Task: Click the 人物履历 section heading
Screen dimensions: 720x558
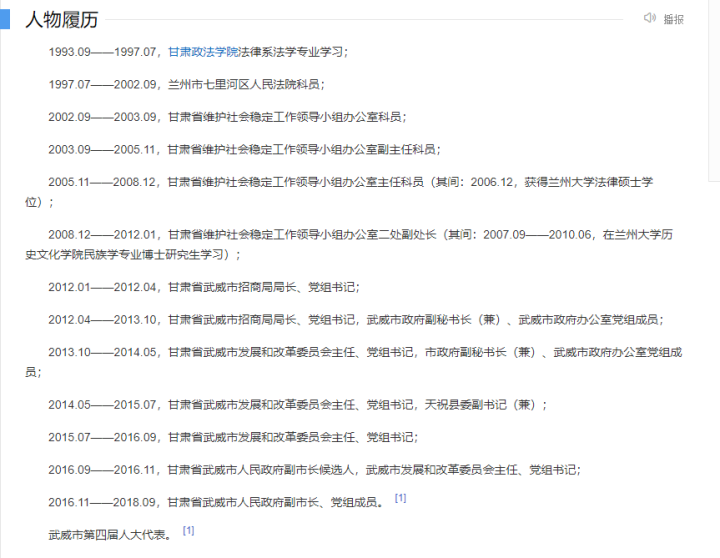Action: tap(62, 19)
